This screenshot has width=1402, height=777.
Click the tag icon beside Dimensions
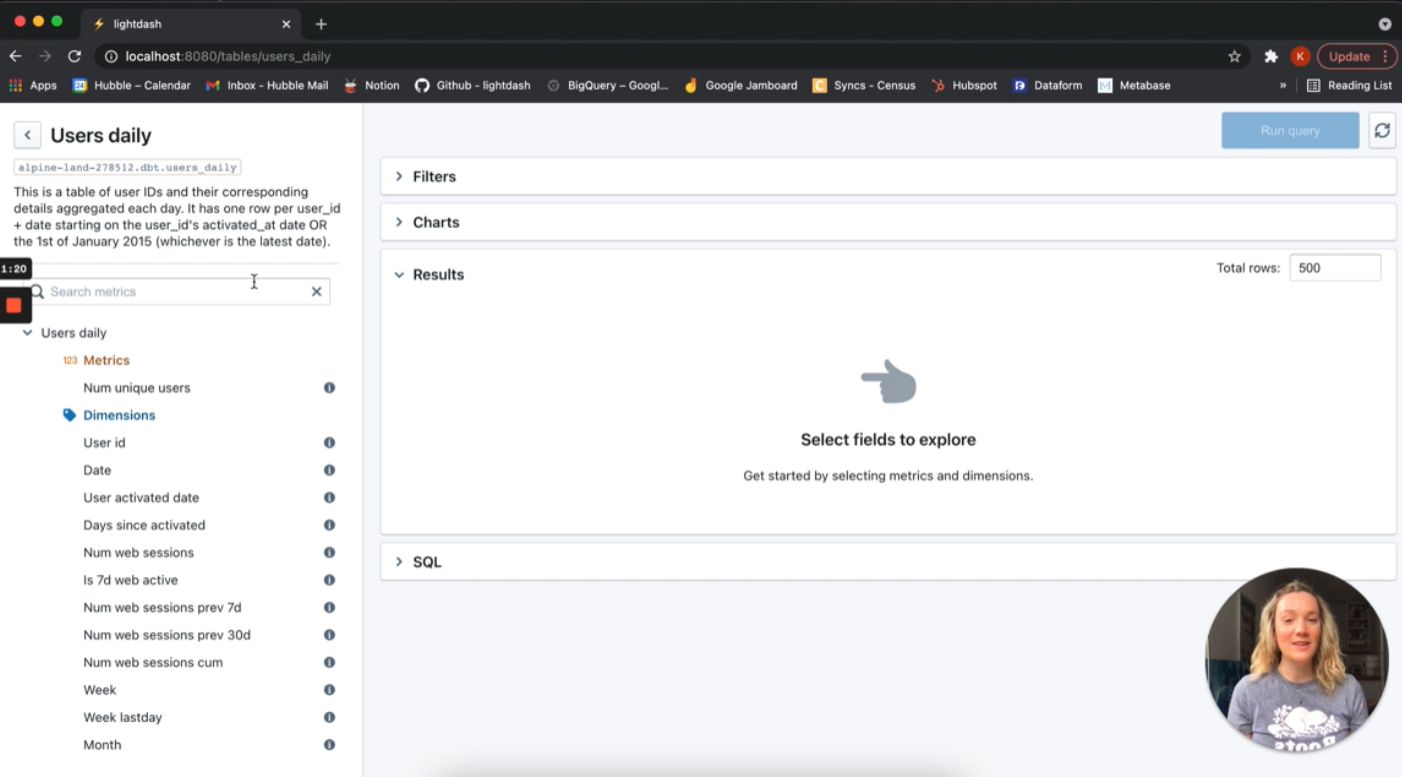point(69,415)
